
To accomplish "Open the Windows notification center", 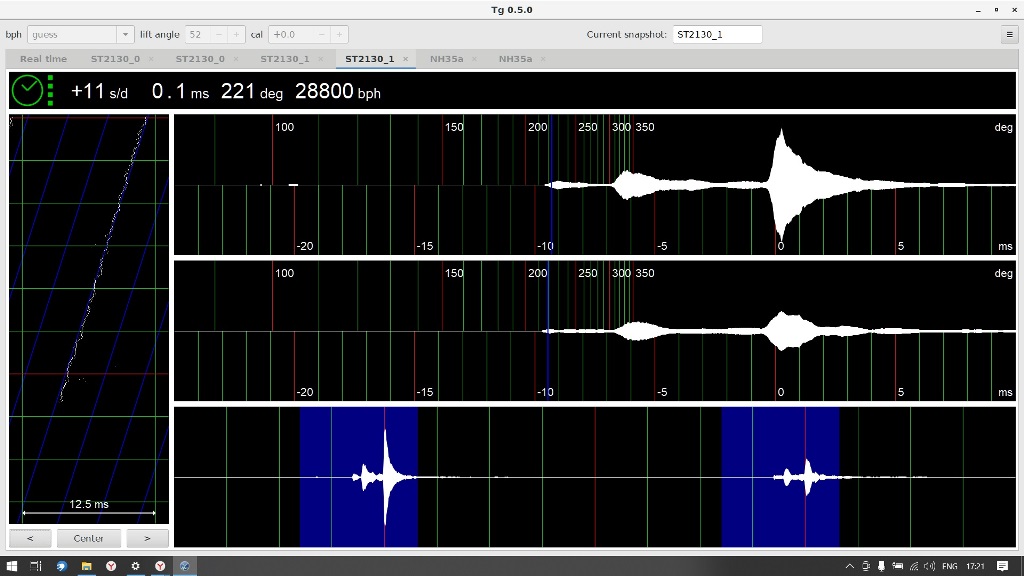I will [1003, 566].
